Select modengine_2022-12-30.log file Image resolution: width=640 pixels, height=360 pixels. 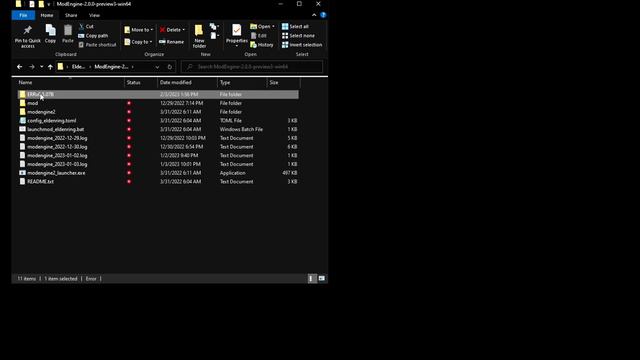pyautogui.click(x=158, y=147)
